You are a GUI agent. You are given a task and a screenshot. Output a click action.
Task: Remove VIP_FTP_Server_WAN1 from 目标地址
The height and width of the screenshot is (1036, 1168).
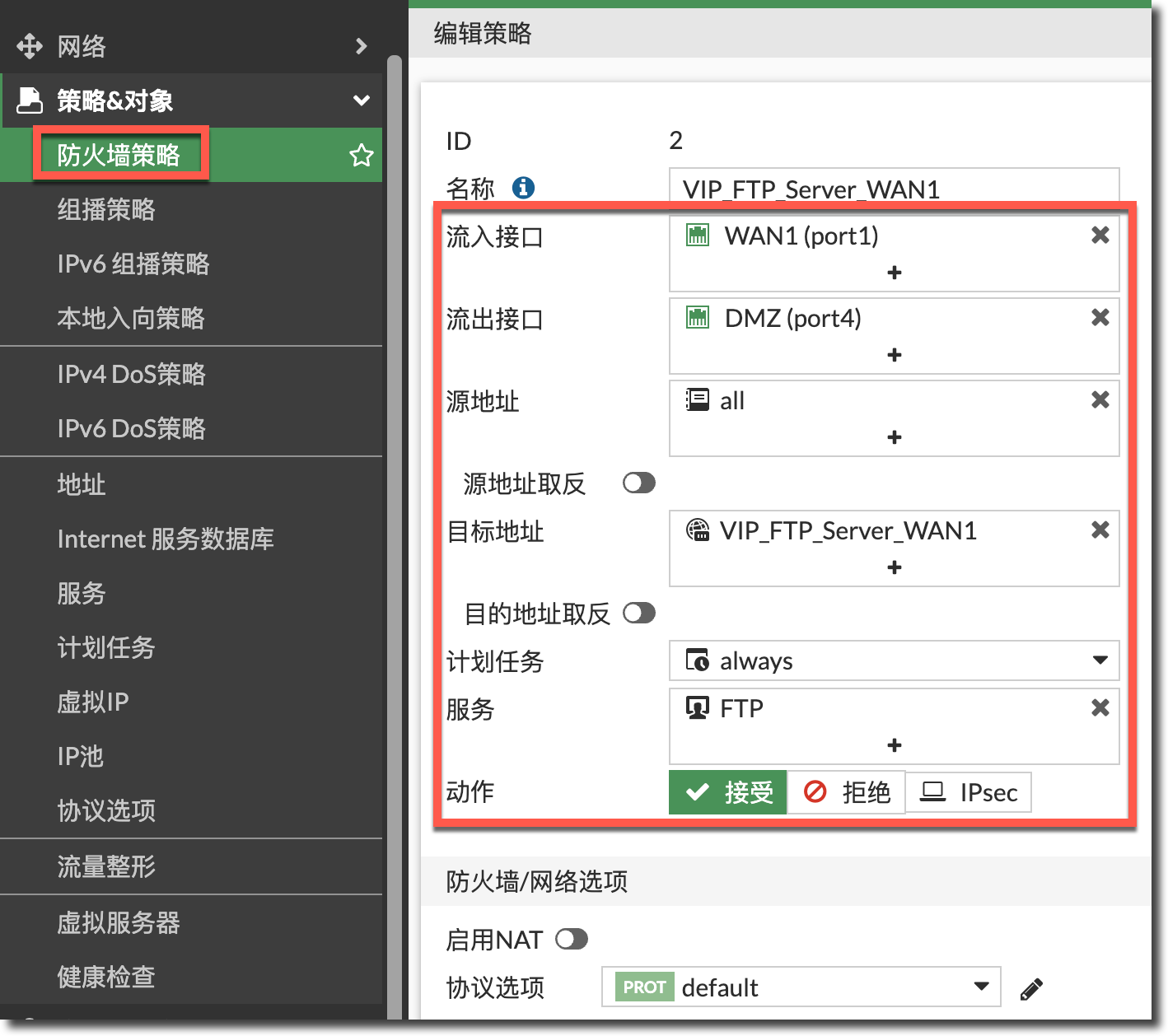point(1100,530)
